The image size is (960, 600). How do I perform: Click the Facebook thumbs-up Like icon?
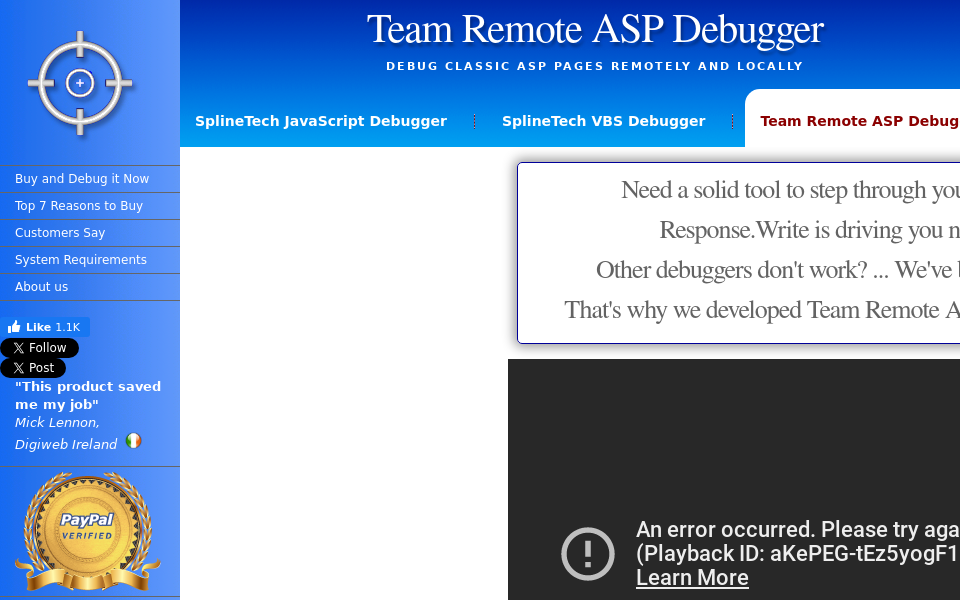(x=14, y=326)
